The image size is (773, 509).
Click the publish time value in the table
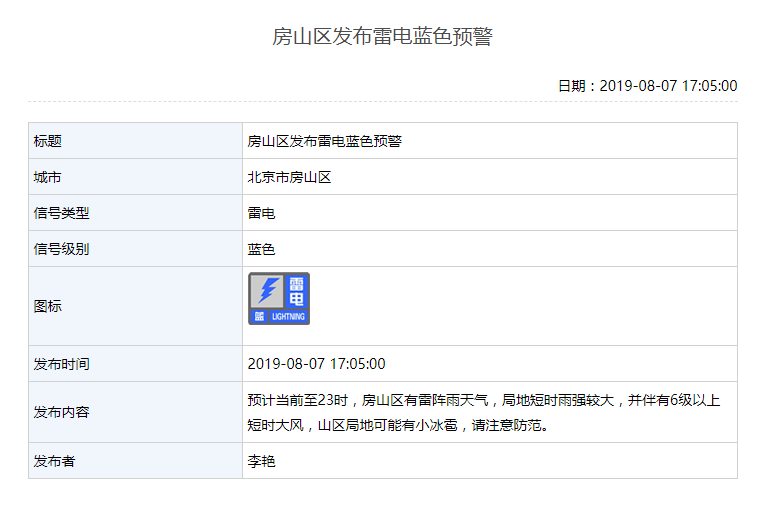pos(316,364)
